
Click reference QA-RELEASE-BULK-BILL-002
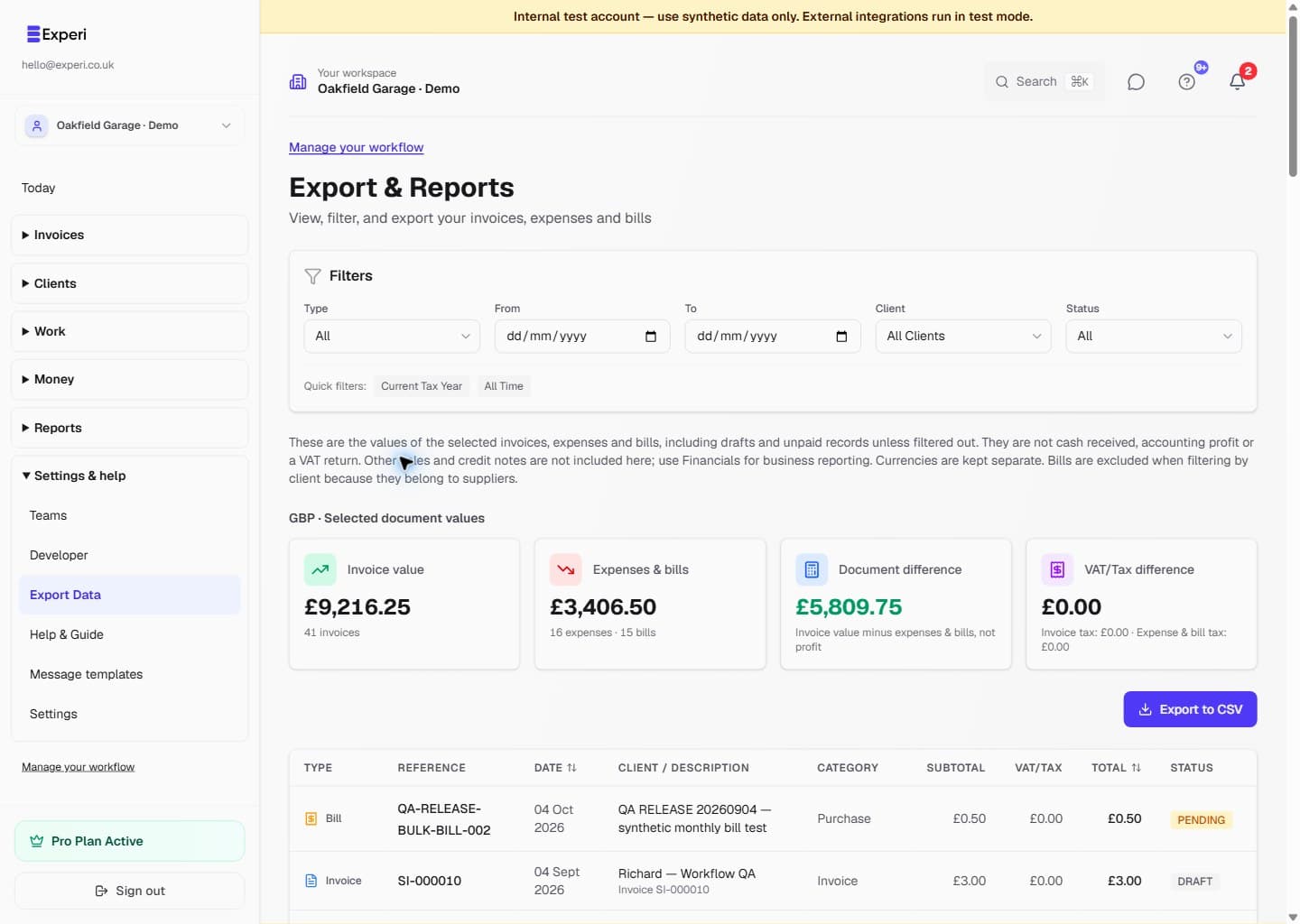pyautogui.click(x=444, y=819)
